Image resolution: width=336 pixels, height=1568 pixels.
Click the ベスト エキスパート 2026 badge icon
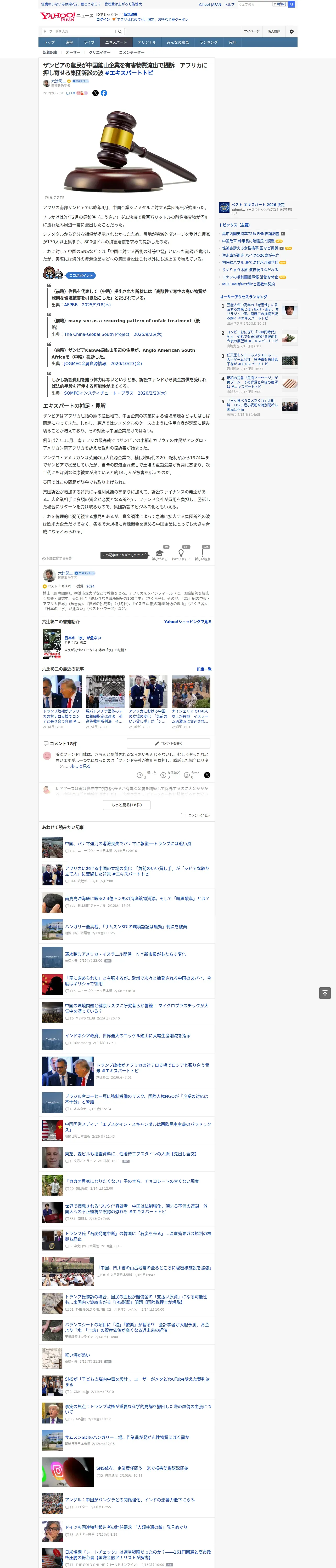(x=225, y=207)
